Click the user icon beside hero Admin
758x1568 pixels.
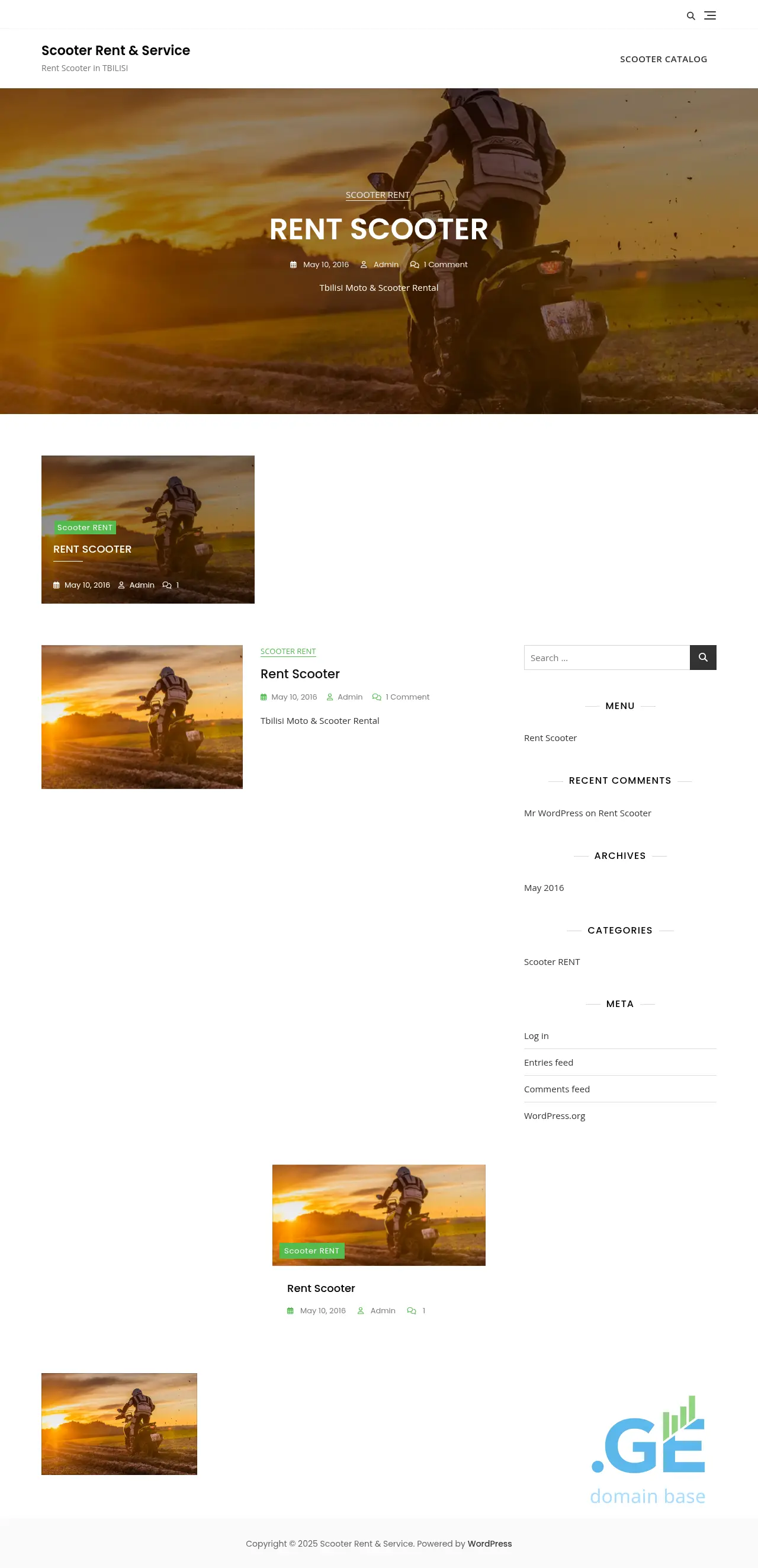pos(364,265)
